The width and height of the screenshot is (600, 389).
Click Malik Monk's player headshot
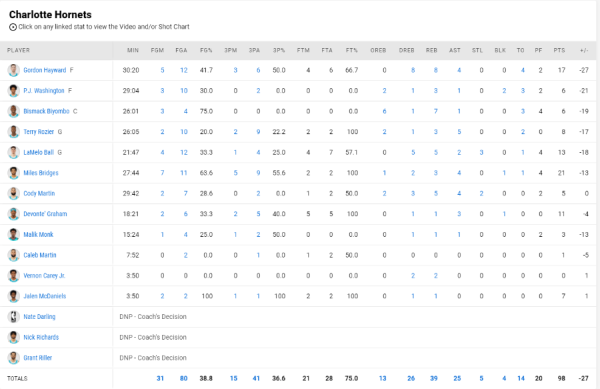click(13, 234)
